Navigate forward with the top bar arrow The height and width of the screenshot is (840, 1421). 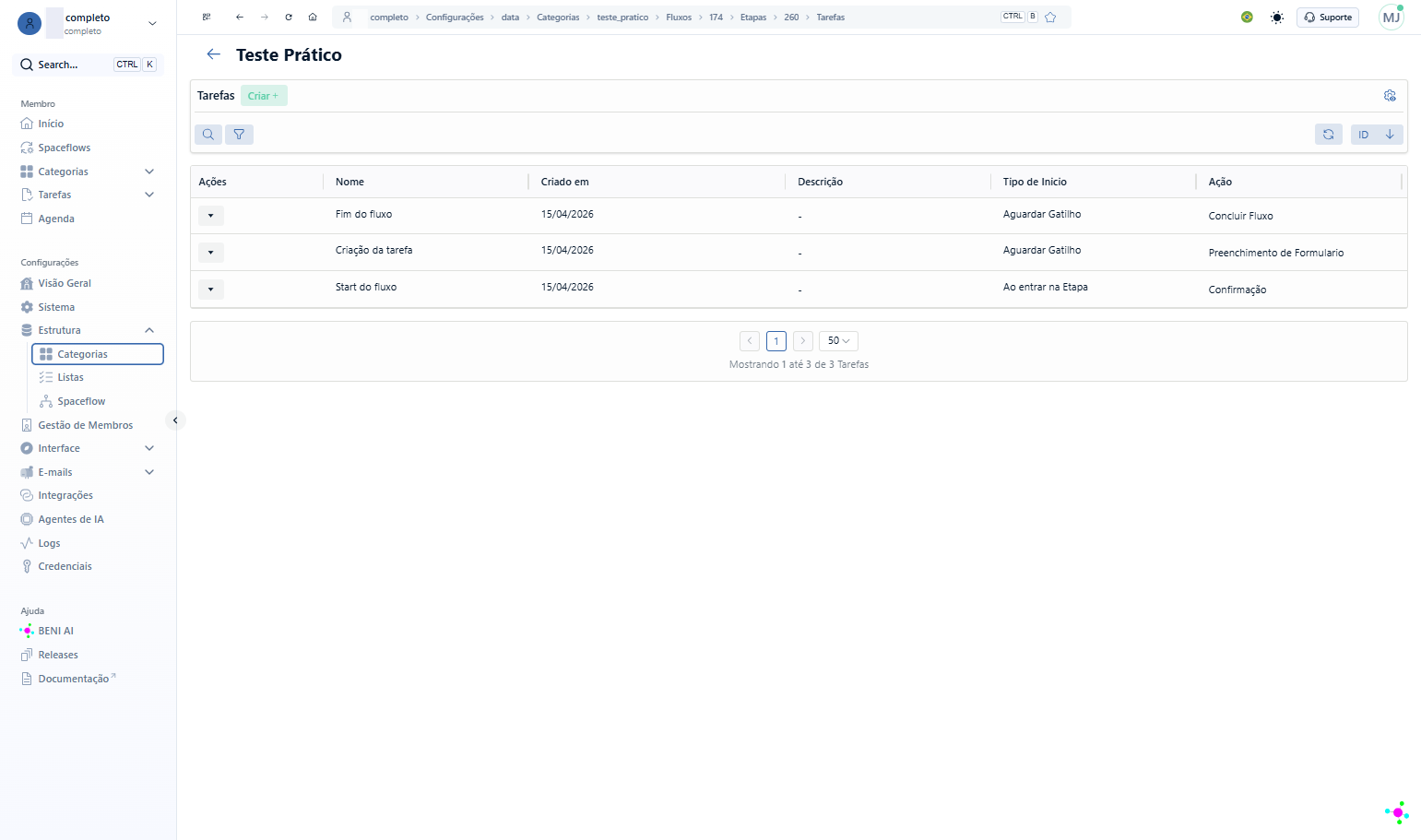click(265, 18)
